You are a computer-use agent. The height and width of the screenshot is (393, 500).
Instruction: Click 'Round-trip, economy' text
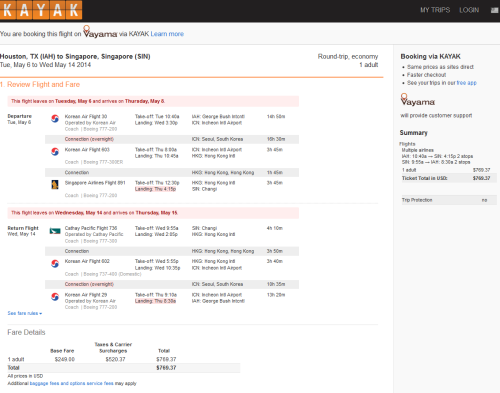click(348, 57)
